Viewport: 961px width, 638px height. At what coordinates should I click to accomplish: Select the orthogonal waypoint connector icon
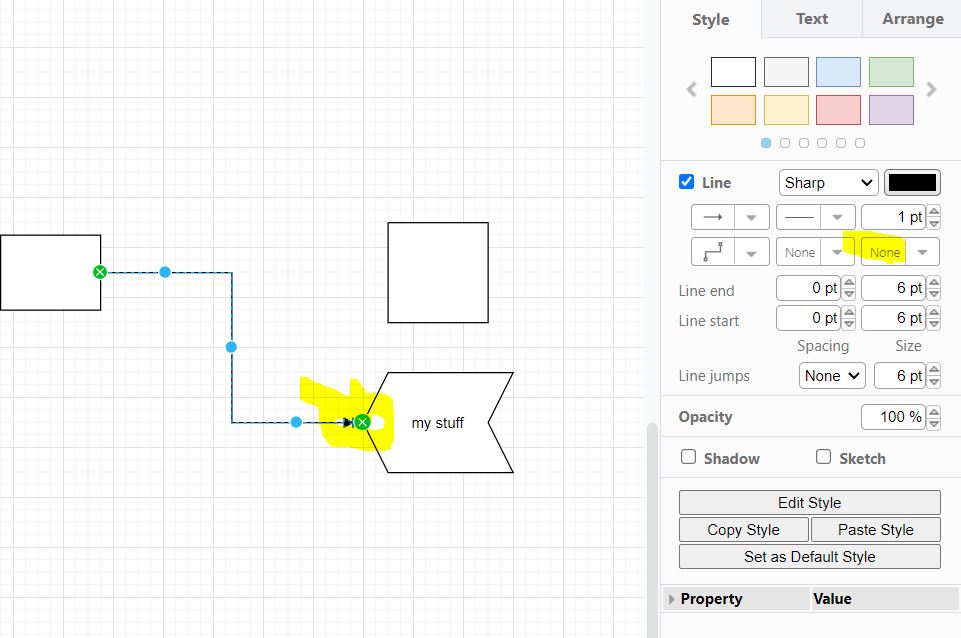tap(718, 251)
